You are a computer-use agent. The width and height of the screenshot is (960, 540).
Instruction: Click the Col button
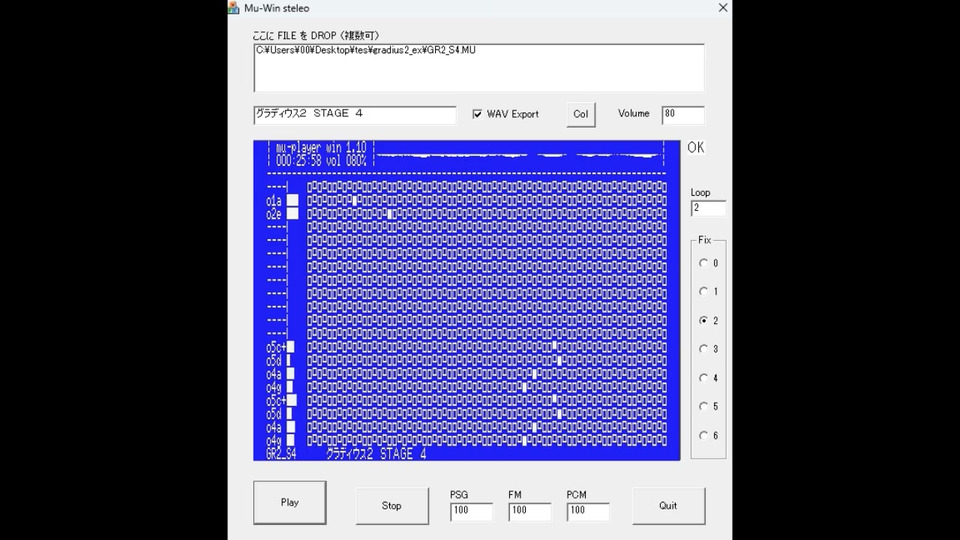coord(580,114)
